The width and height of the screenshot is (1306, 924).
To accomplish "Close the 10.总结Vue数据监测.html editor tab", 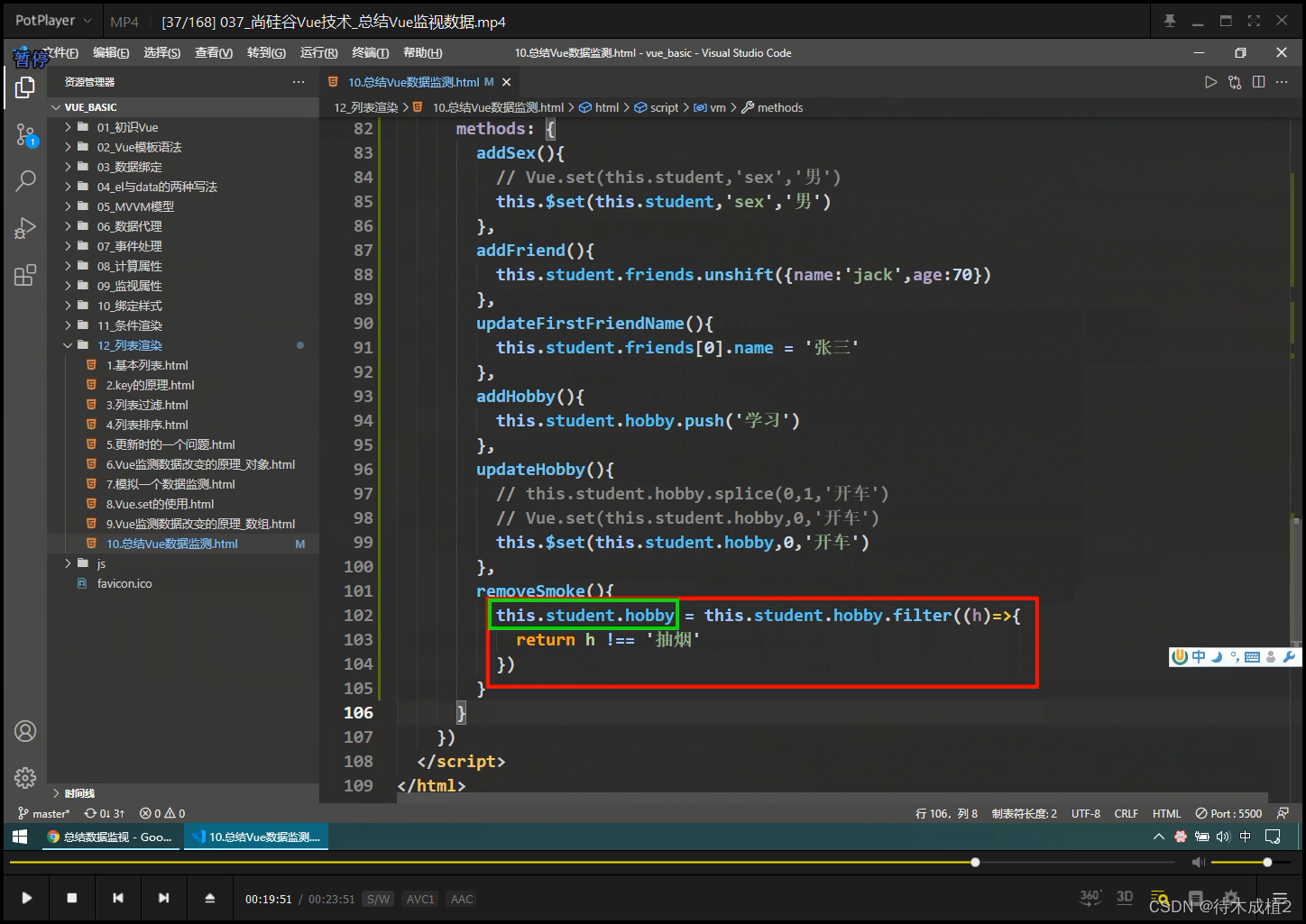I will [x=506, y=82].
